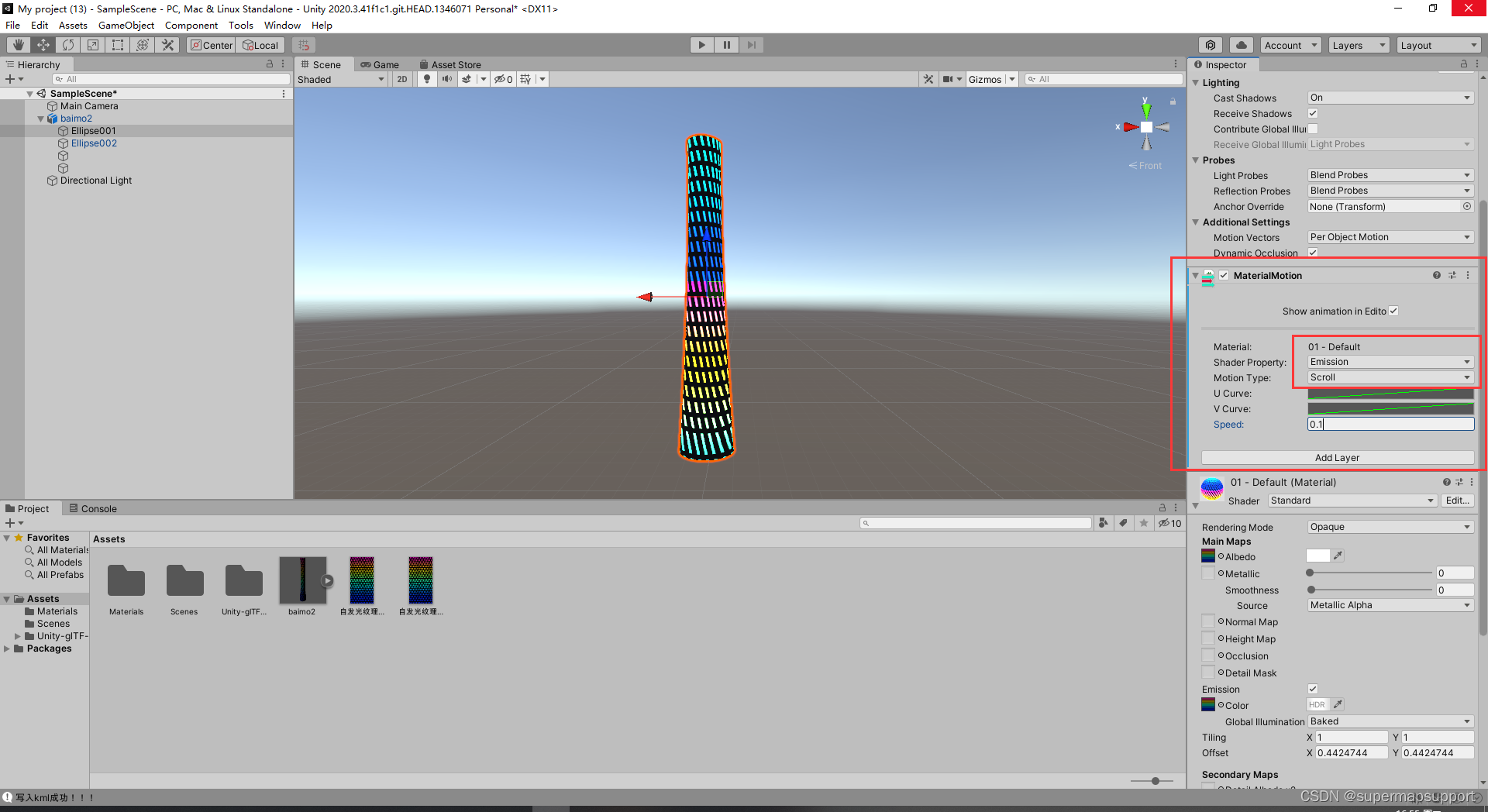The height and width of the screenshot is (812, 1488).
Task: Toggle scene audio icon
Action: (446, 79)
